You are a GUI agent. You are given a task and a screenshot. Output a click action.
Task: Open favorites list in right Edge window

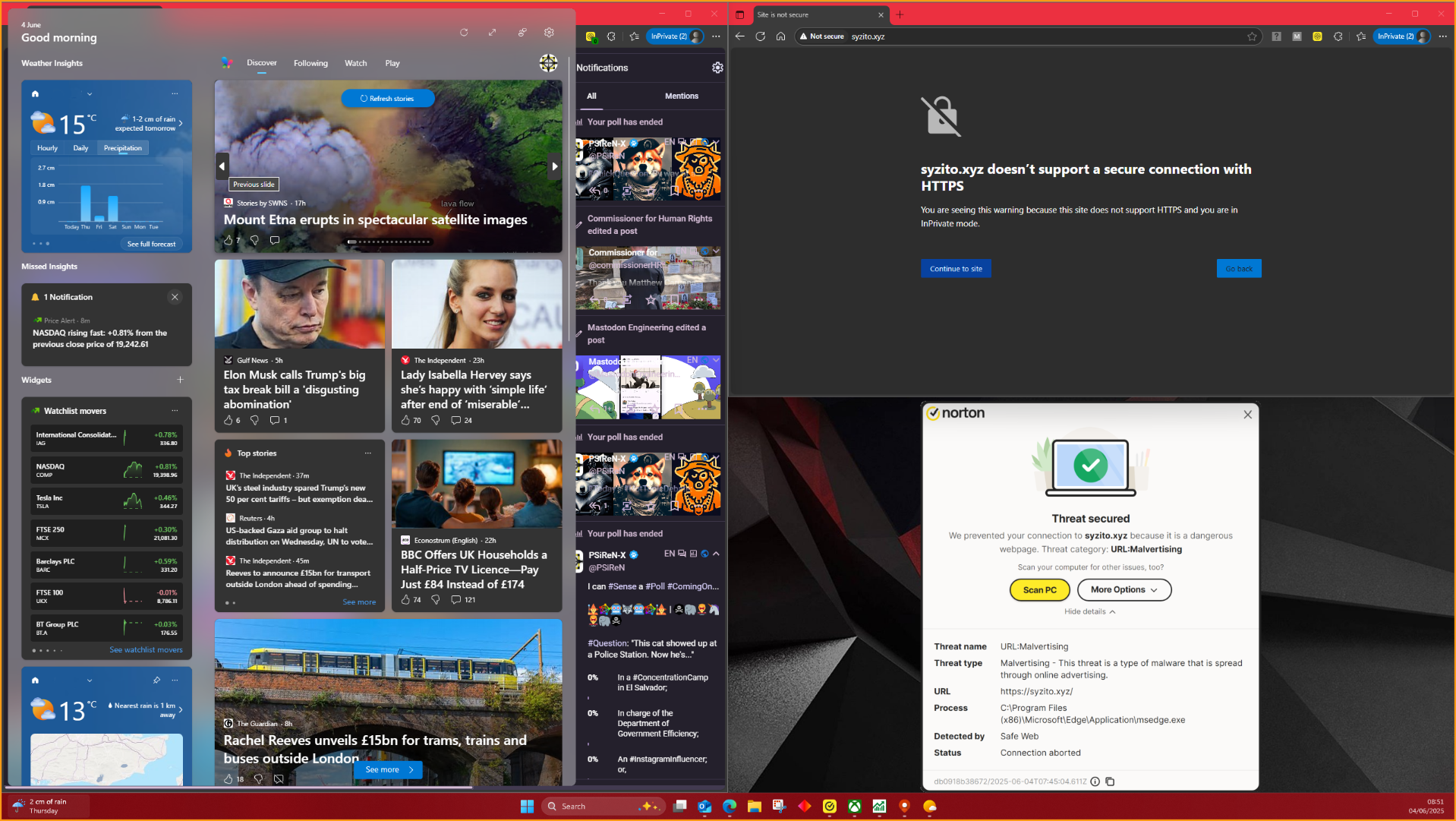(1361, 36)
